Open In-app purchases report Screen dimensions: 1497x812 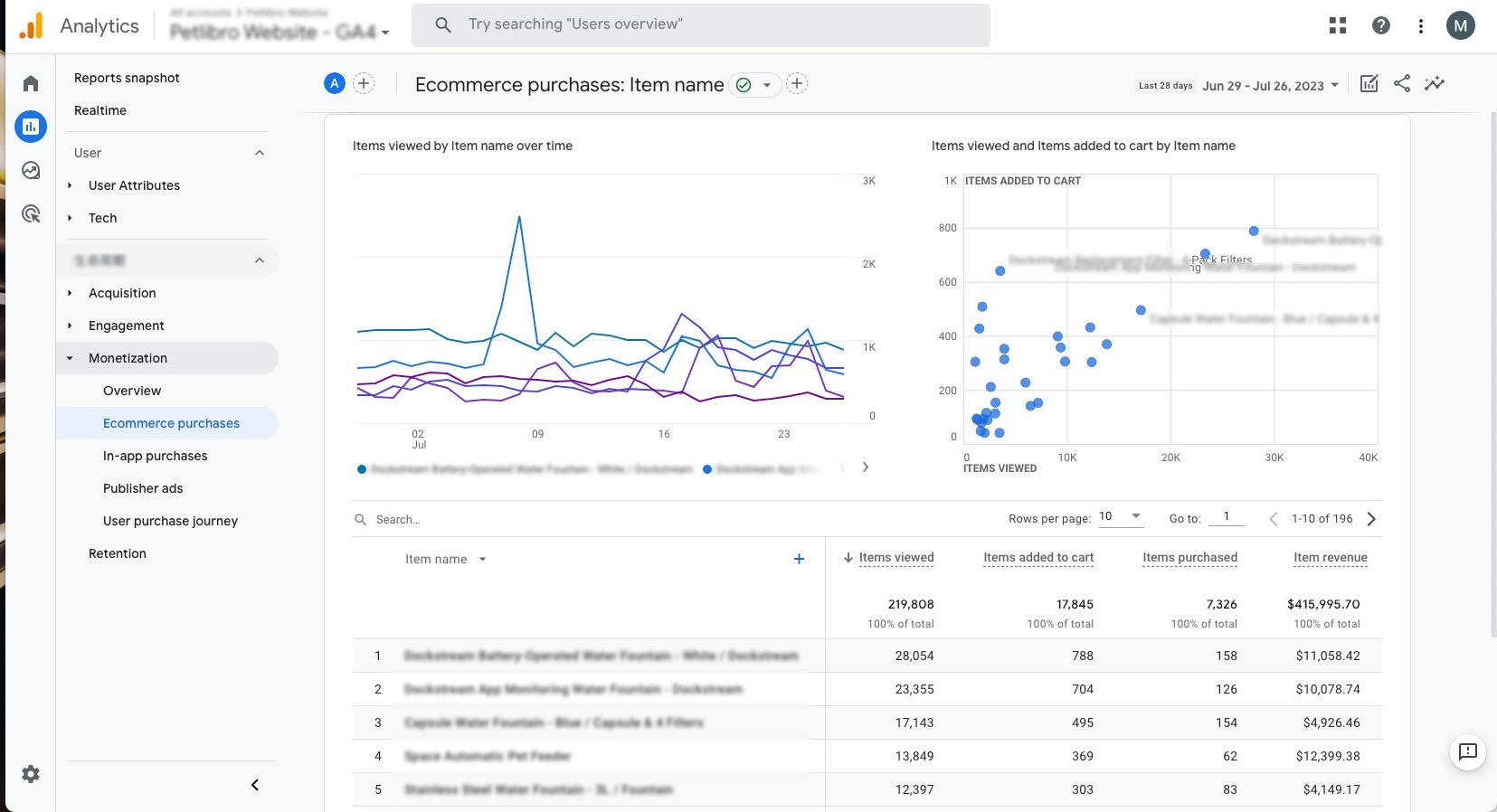click(x=156, y=456)
